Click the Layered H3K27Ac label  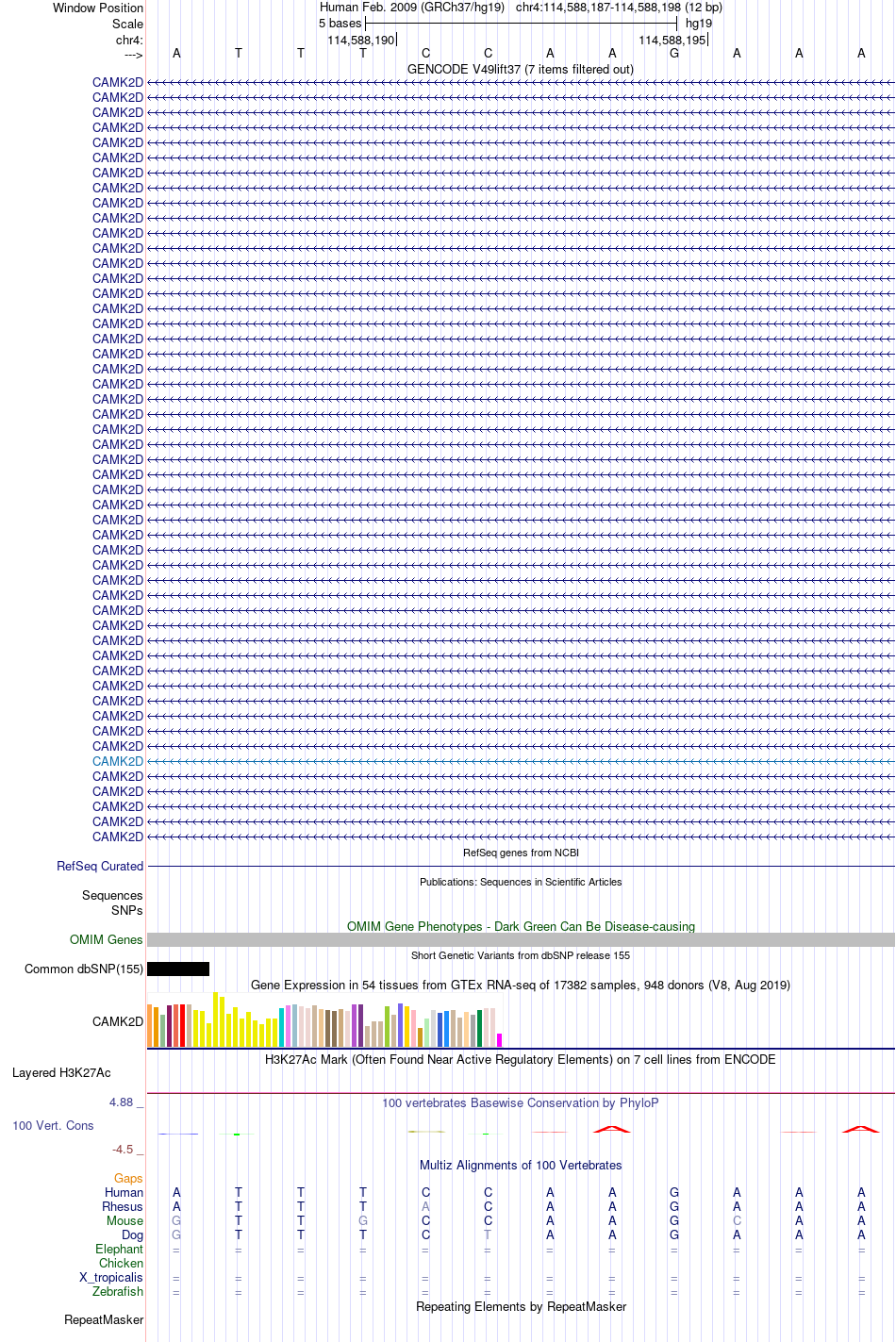click(61, 1073)
